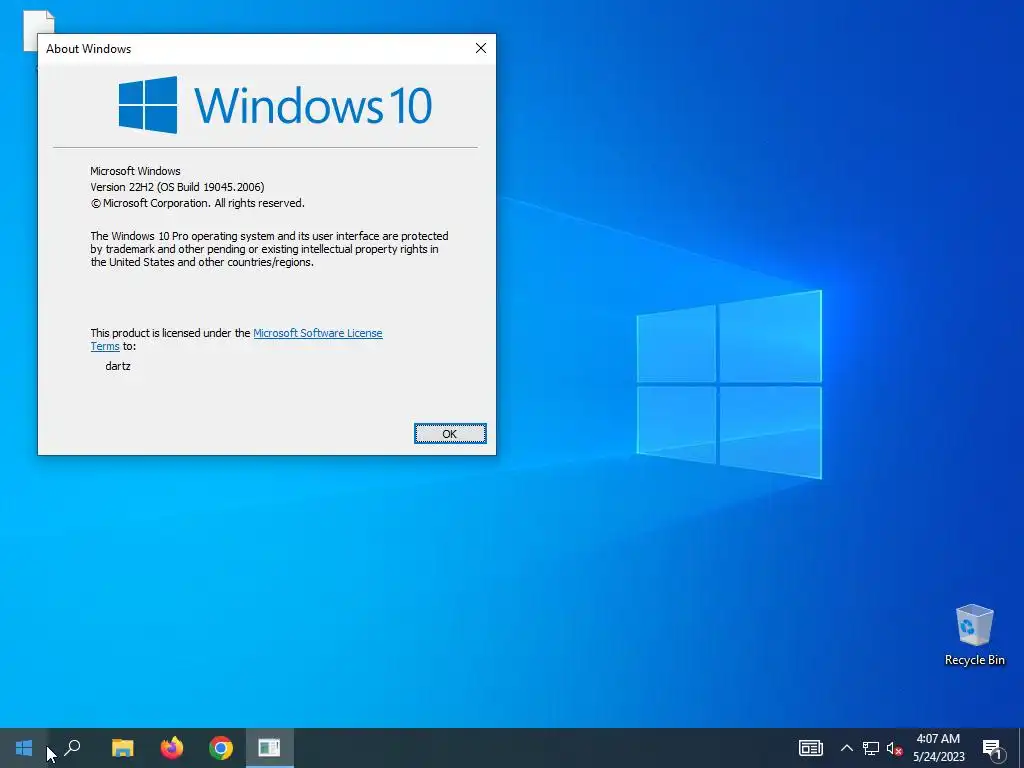The image size is (1024, 768).
Task: Click the Microsoft Corporation copyright line
Action: pos(197,203)
